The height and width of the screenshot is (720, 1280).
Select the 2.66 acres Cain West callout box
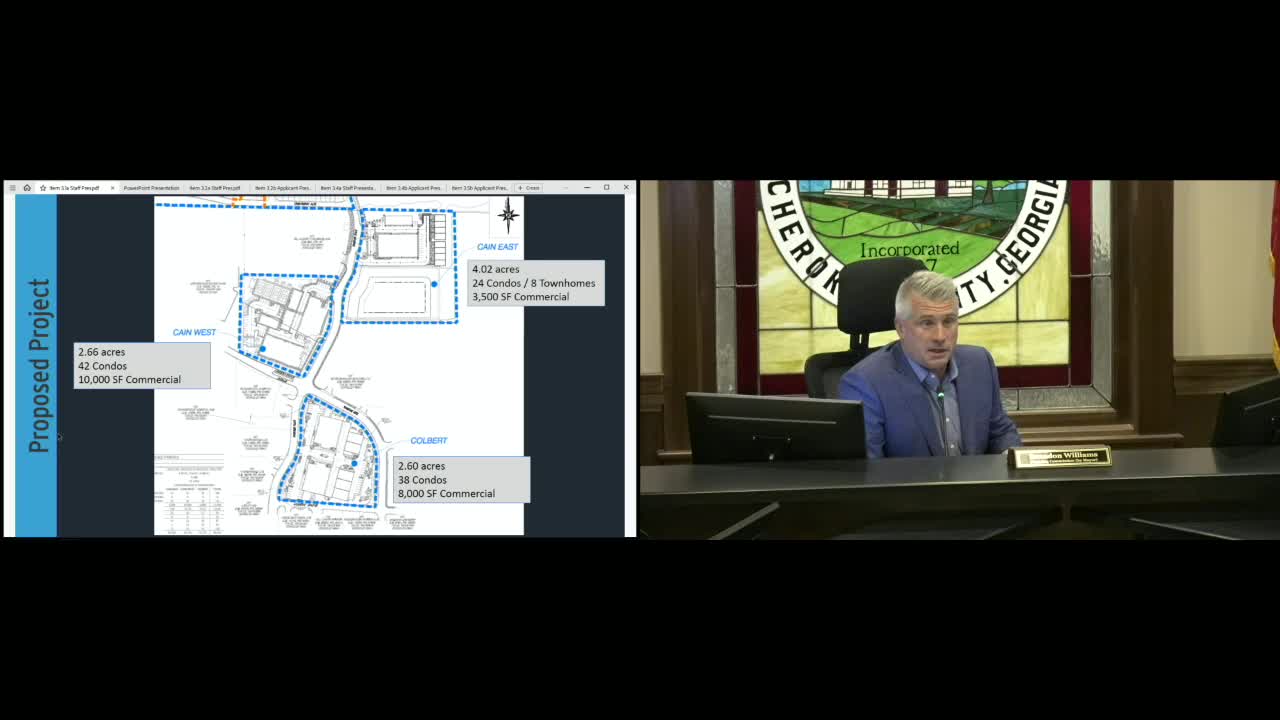pos(142,365)
